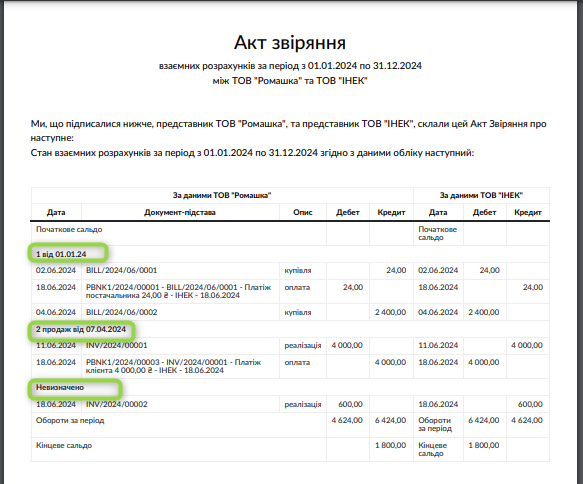Screen dimensions: 583x484
Task: Click document BILL/2024/06/0001 in the table
Action: point(121,270)
